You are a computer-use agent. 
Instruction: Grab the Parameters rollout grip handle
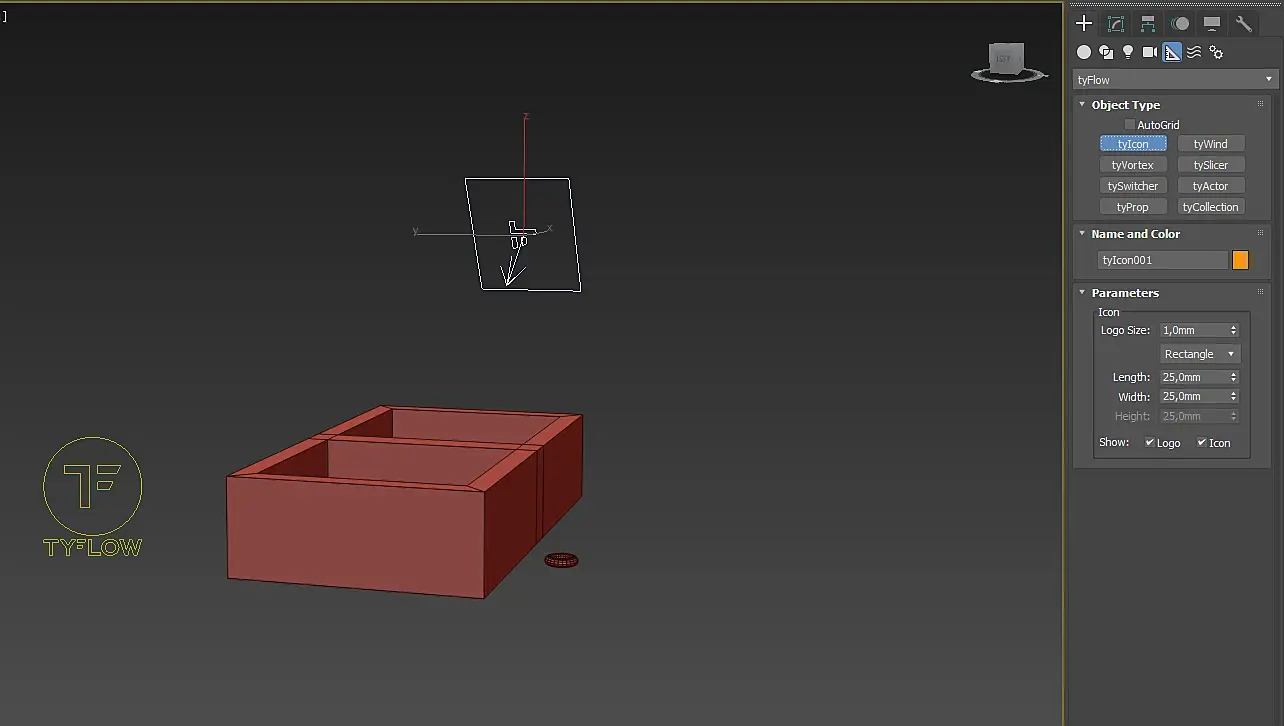coord(1260,292)
